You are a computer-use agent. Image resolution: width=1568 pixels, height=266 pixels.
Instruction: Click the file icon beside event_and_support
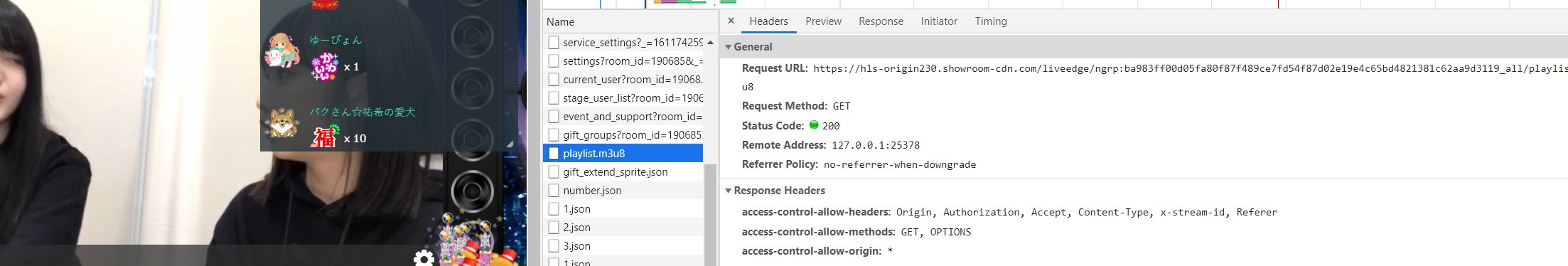(554, 116)
